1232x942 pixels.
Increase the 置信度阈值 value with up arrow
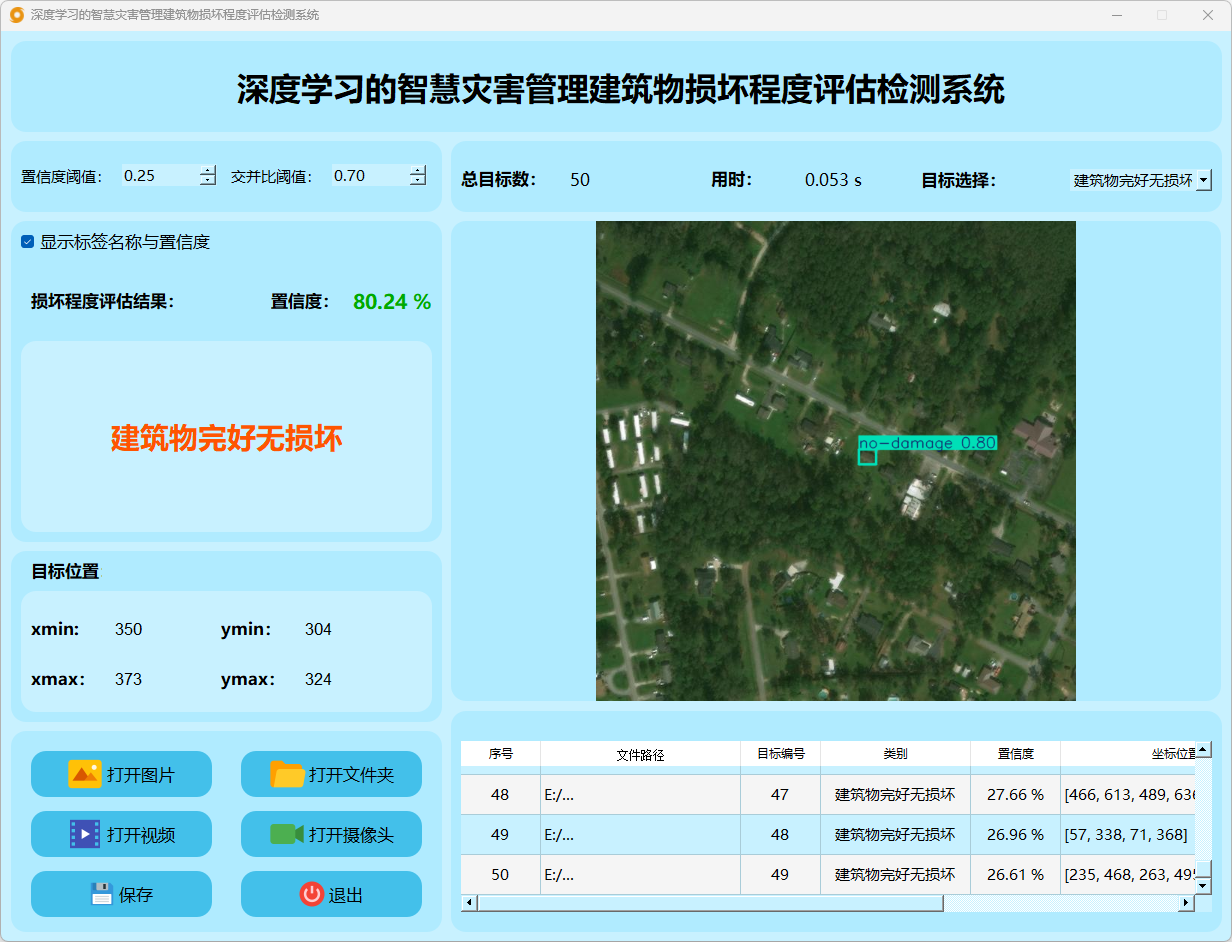tap(207, 170)
